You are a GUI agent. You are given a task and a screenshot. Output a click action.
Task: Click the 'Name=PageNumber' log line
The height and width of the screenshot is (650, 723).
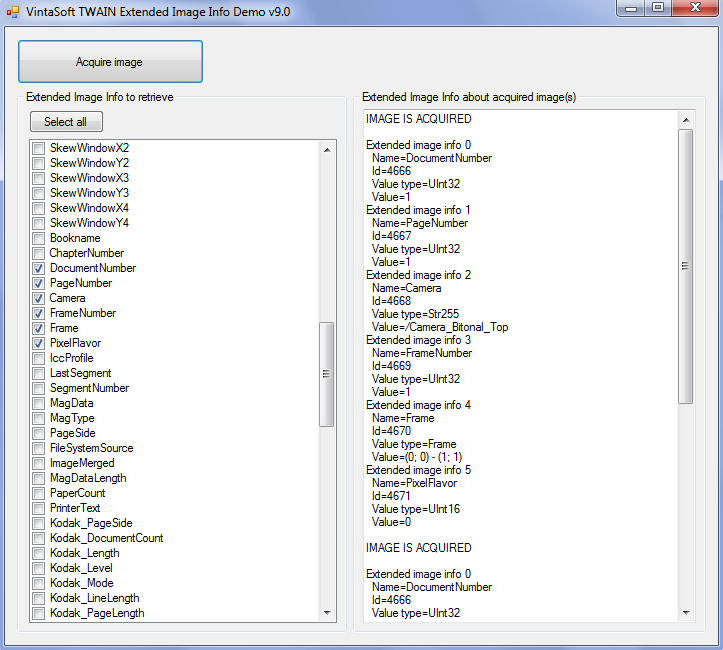tap(420, 223)
